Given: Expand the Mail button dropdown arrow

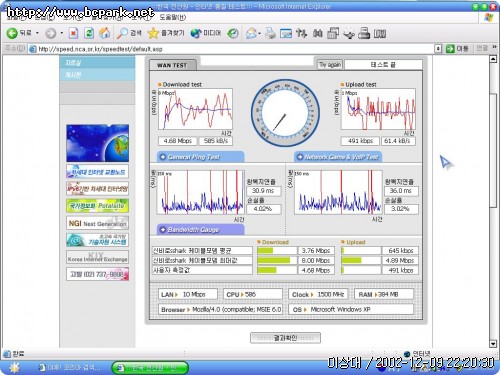Looking at the screenshot, I should [259, 34].
